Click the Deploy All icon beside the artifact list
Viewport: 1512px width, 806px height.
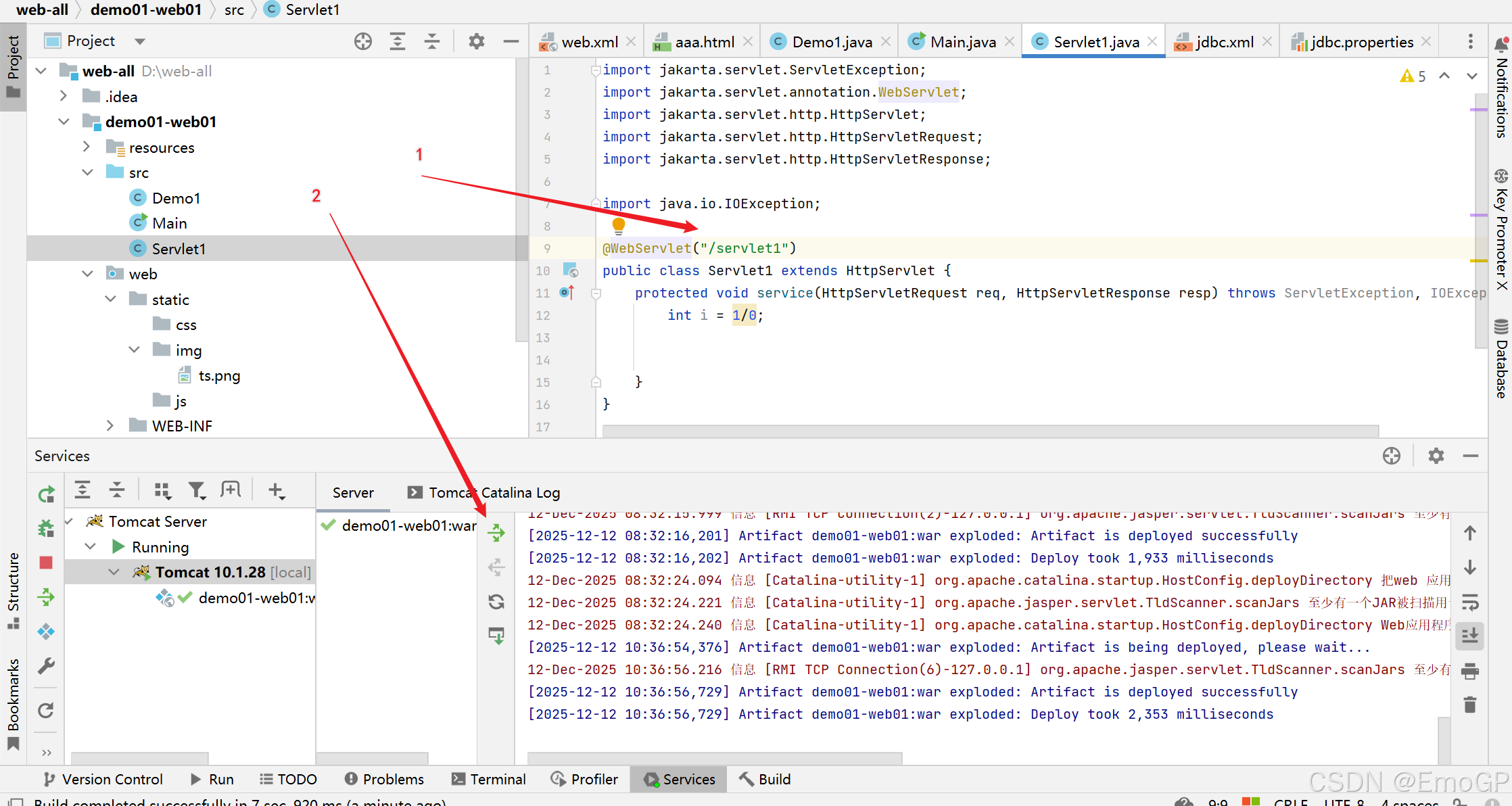coord(496,533)
